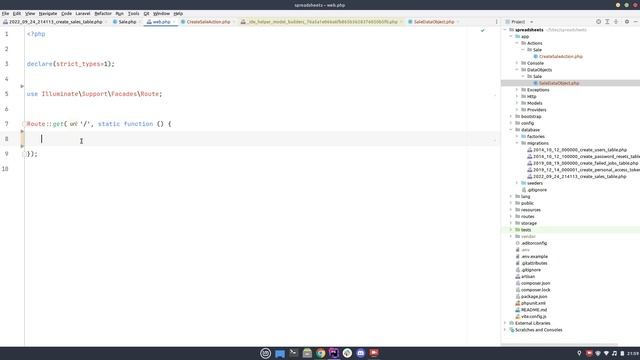Collapse the spreadsheets root project node
Screen dimensions: 640x360
click(x=505, y=30)
